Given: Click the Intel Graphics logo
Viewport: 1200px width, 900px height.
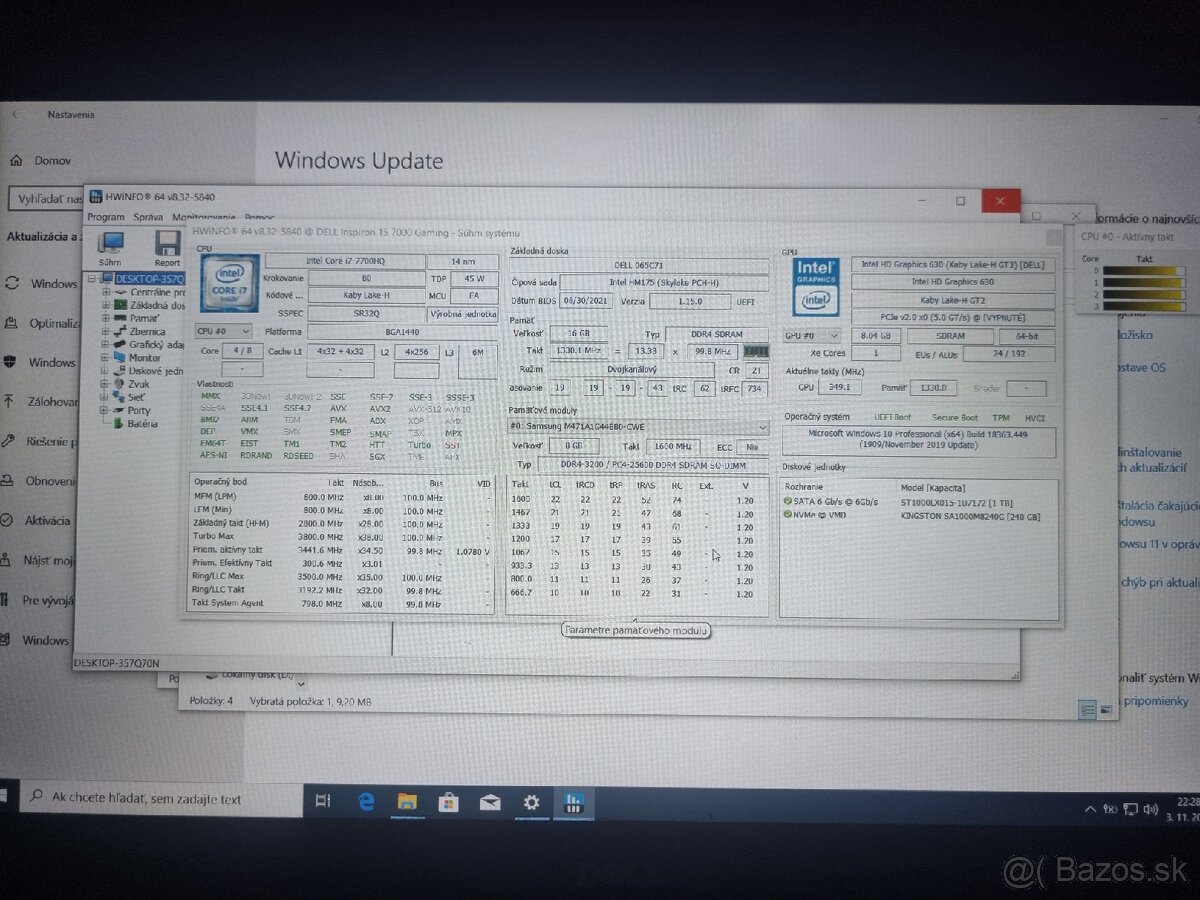Looking at the screenshot, I should [815, 286].
